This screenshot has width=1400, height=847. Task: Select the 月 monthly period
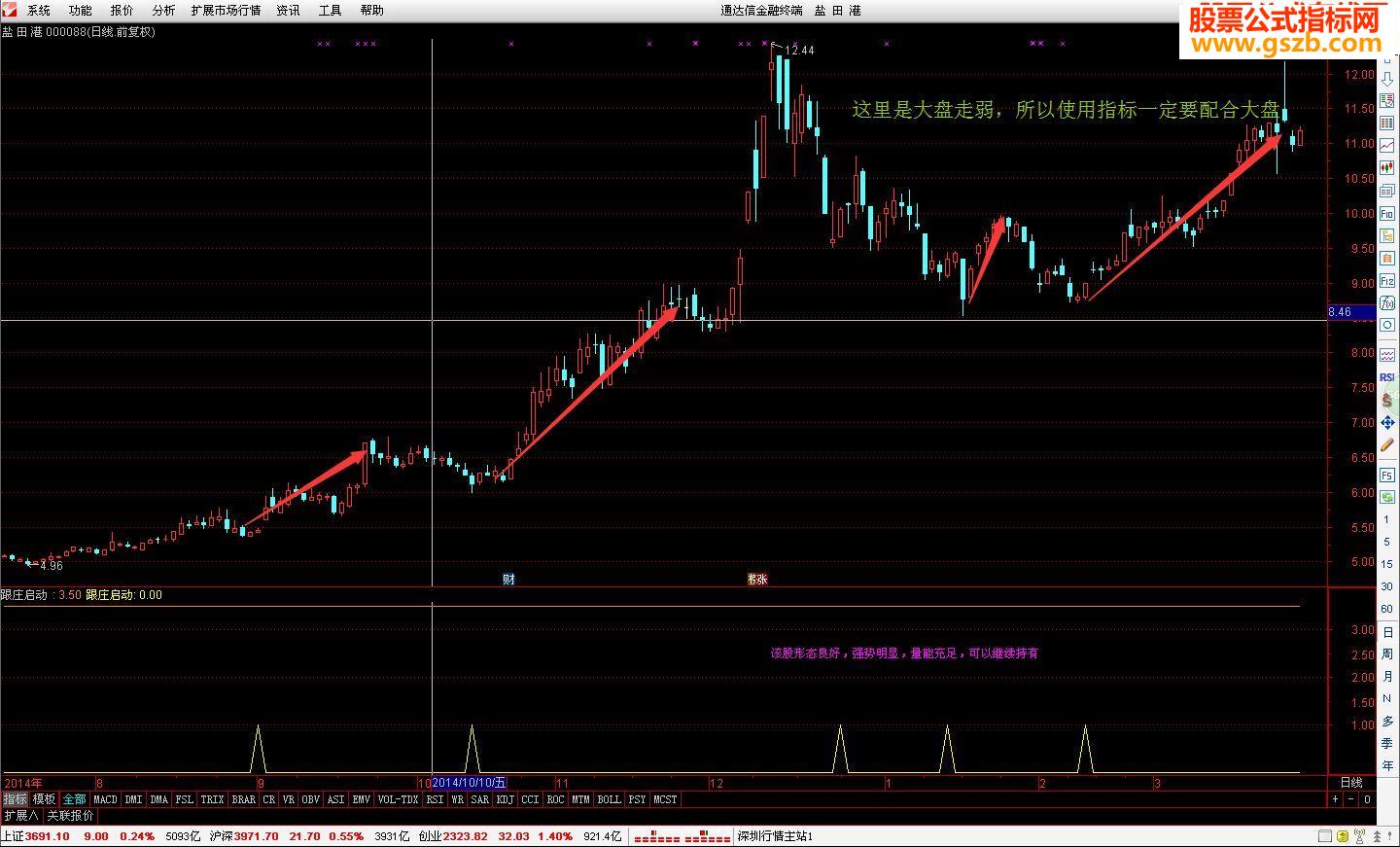[x=1387, y=677]
